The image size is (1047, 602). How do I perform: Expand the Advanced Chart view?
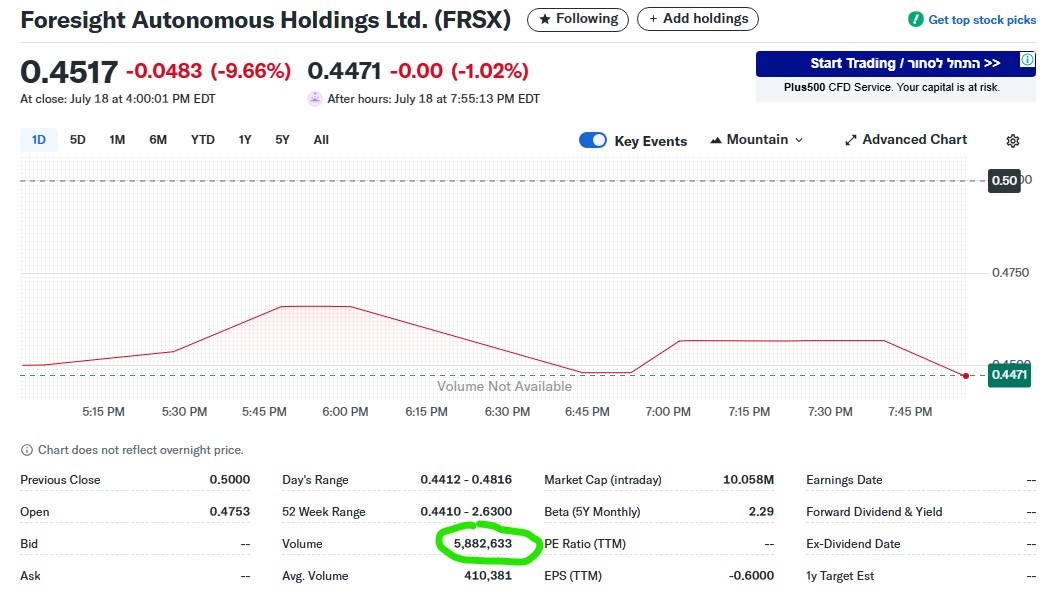906,140
